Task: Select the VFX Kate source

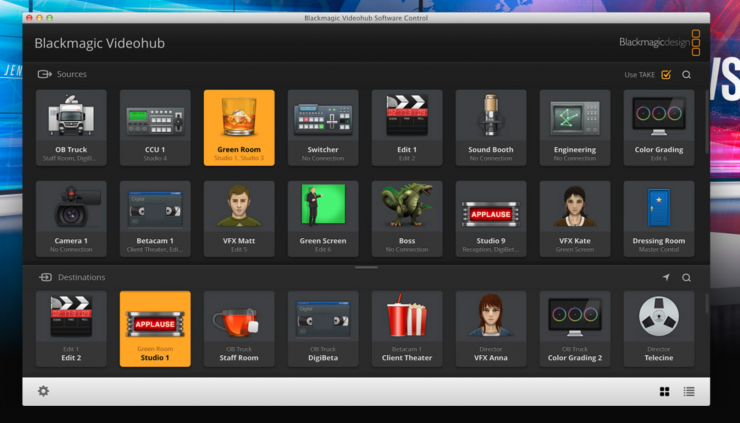Action: pos(575,219)
